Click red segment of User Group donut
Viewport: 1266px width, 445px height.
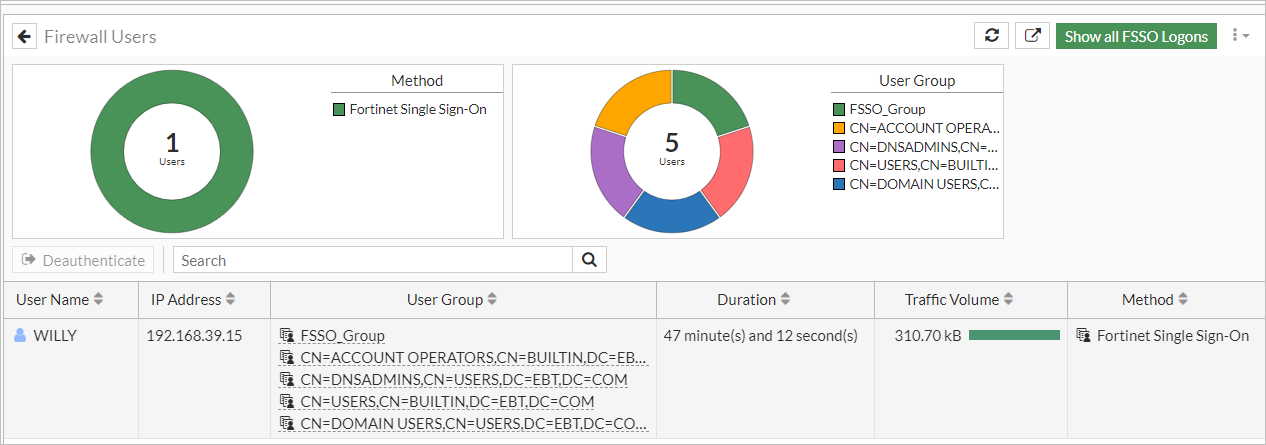733,171
